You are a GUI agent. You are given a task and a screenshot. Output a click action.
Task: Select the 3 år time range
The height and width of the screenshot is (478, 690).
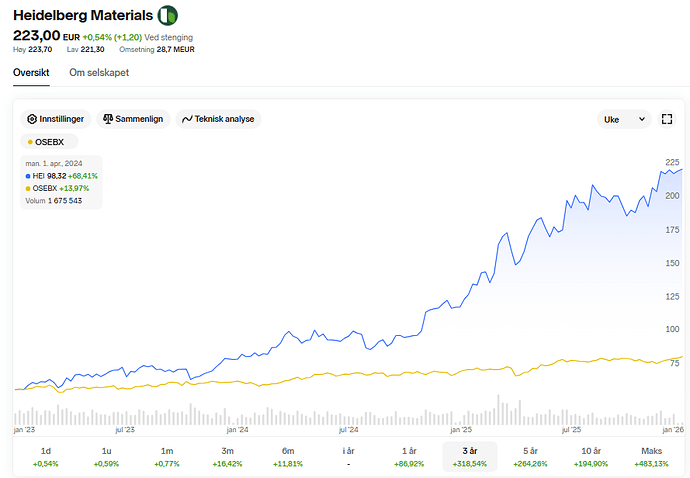click(469, 457)
